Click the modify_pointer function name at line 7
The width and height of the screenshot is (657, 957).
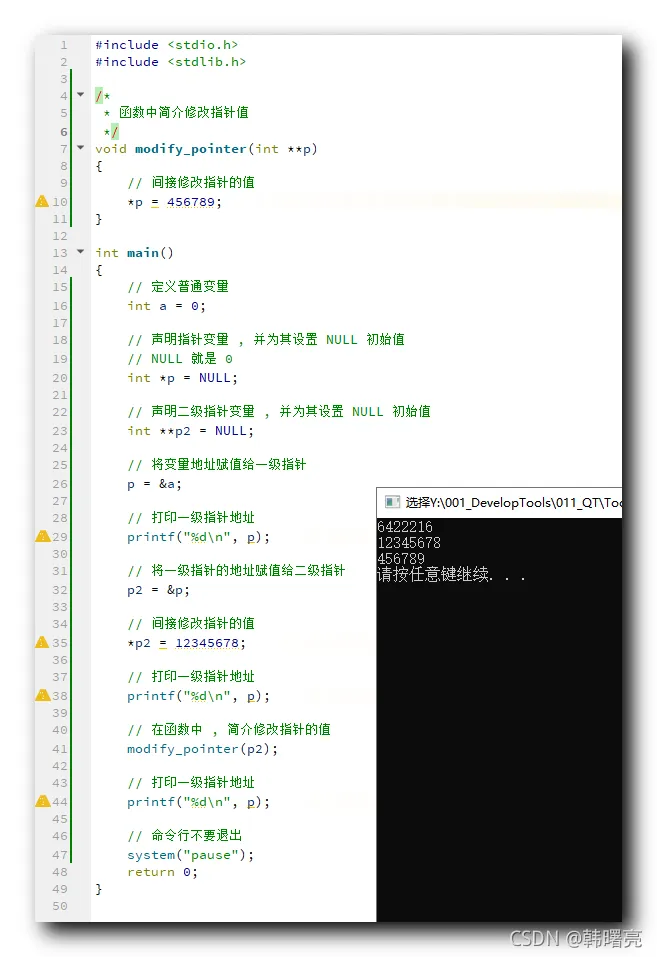point(191,149)
